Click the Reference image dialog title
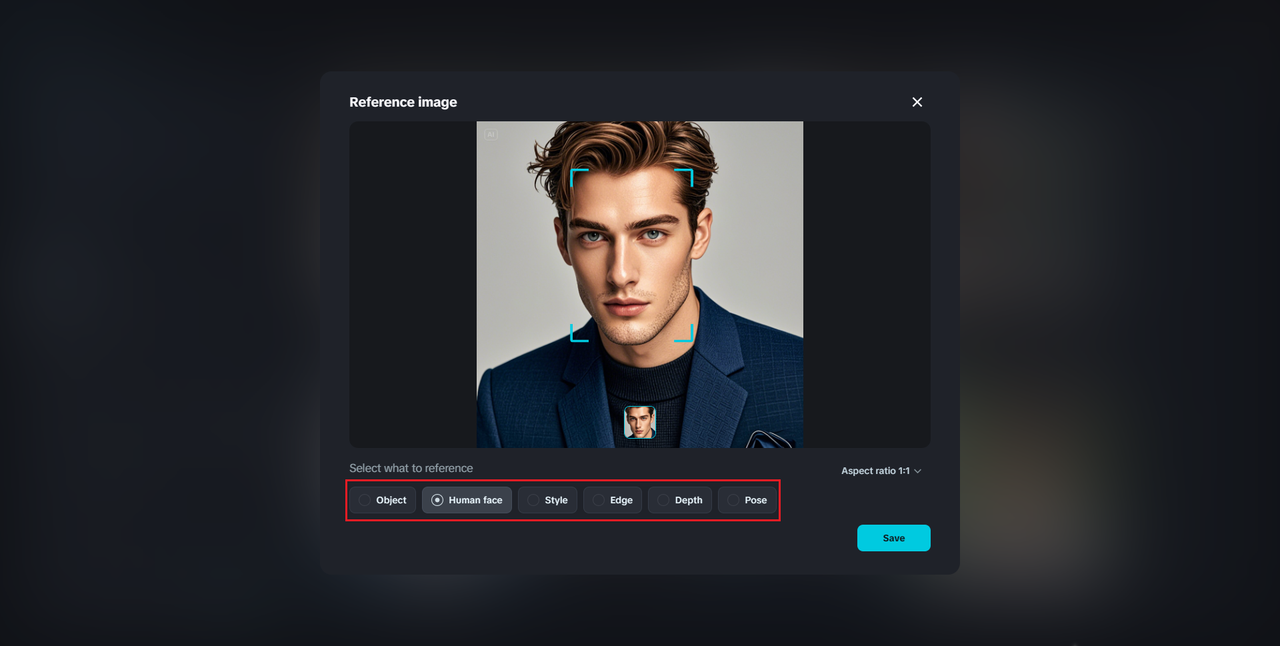Screen dimensions: 1280x646 point(403,102)
